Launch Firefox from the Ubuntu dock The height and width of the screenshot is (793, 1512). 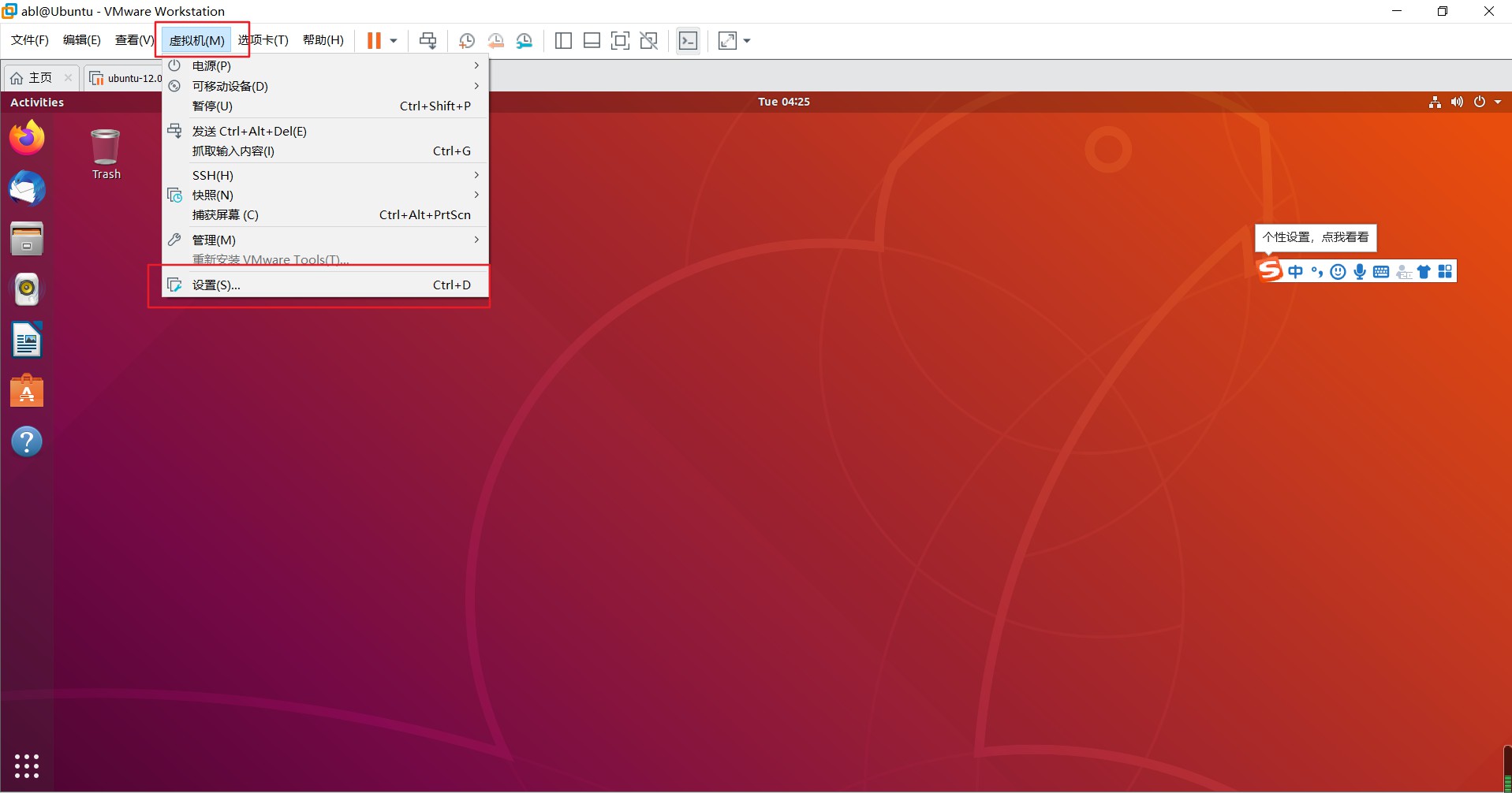tap(27, 138)
